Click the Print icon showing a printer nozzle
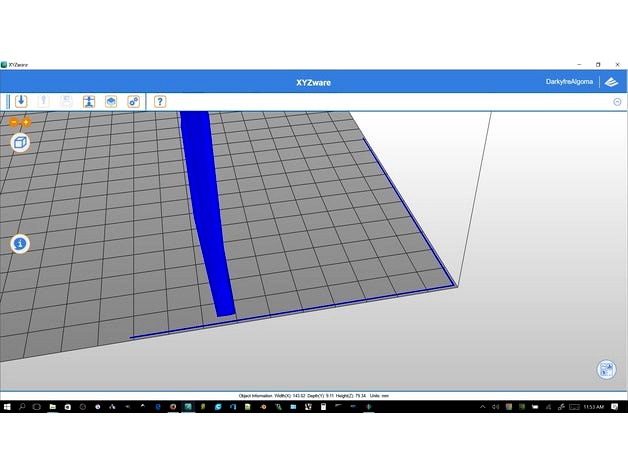This screenshot has height=472, width=628. pos(89,101)
